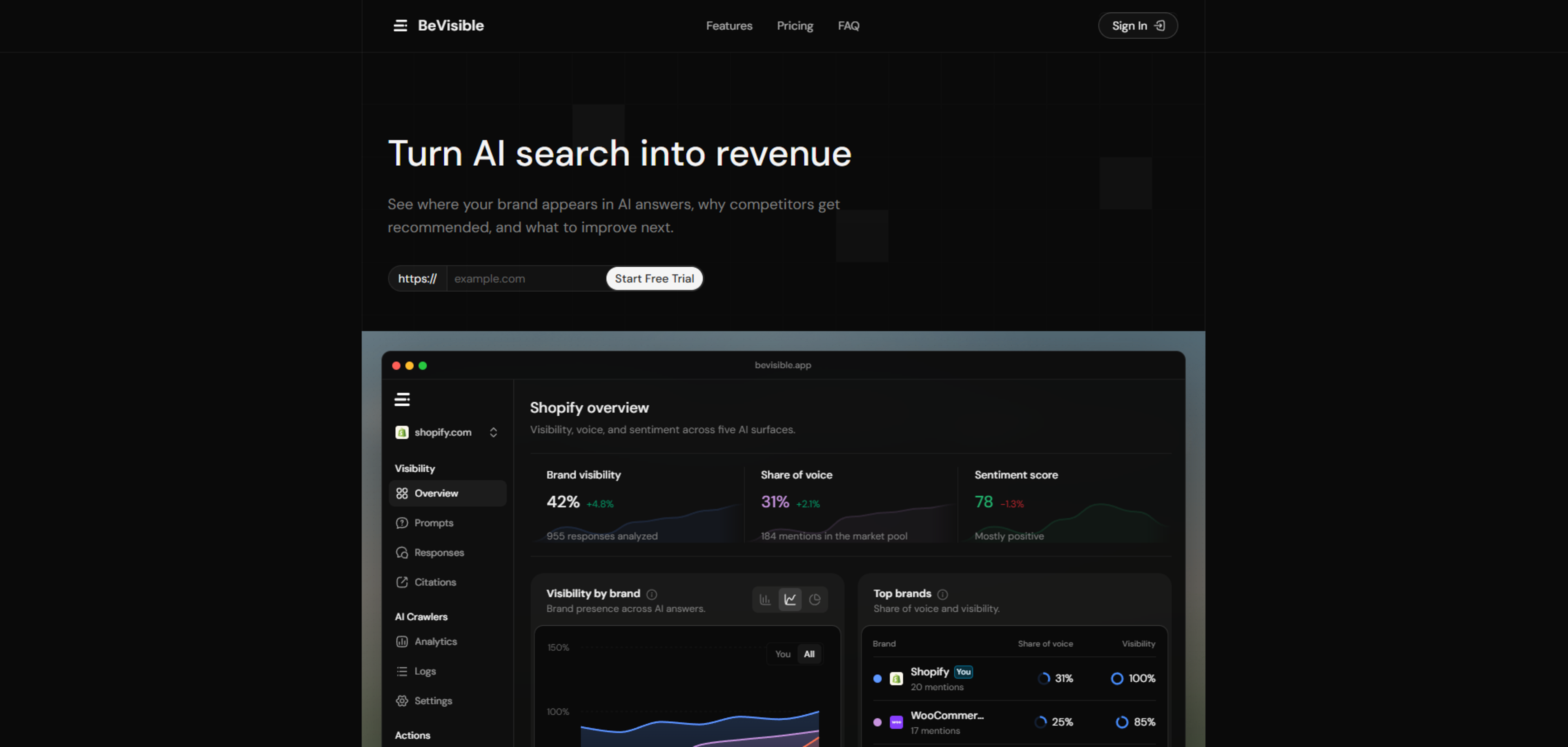Click the BeVisible logo icon in header
The height and width of the screenshot is (747, 1568).
[x=400, y=26]
